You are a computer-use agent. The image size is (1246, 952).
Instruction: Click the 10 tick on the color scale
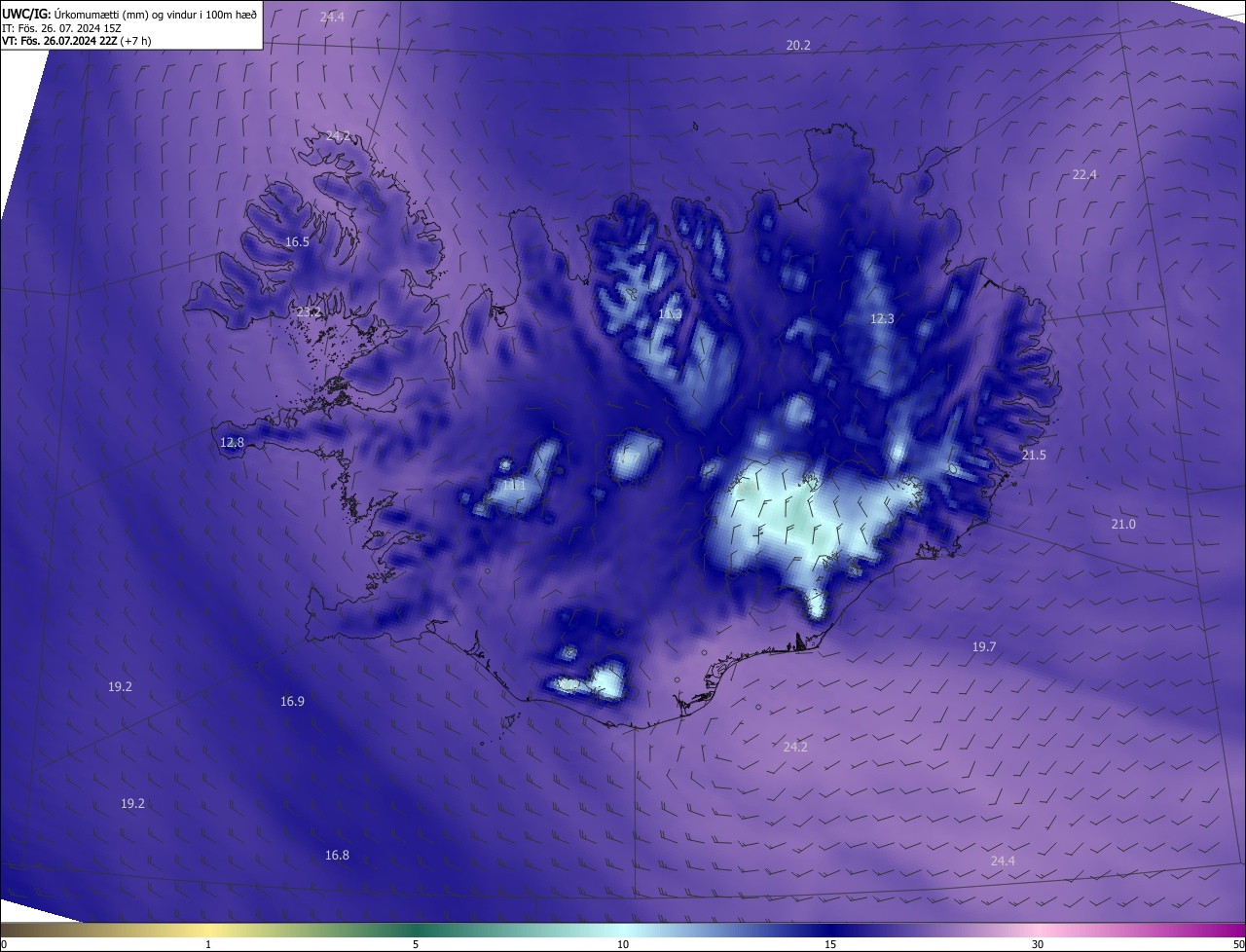coord(623,944)
